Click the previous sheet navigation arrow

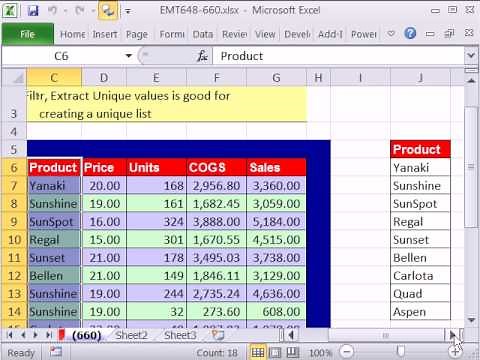pyautogui.click(x=23, y=335)
